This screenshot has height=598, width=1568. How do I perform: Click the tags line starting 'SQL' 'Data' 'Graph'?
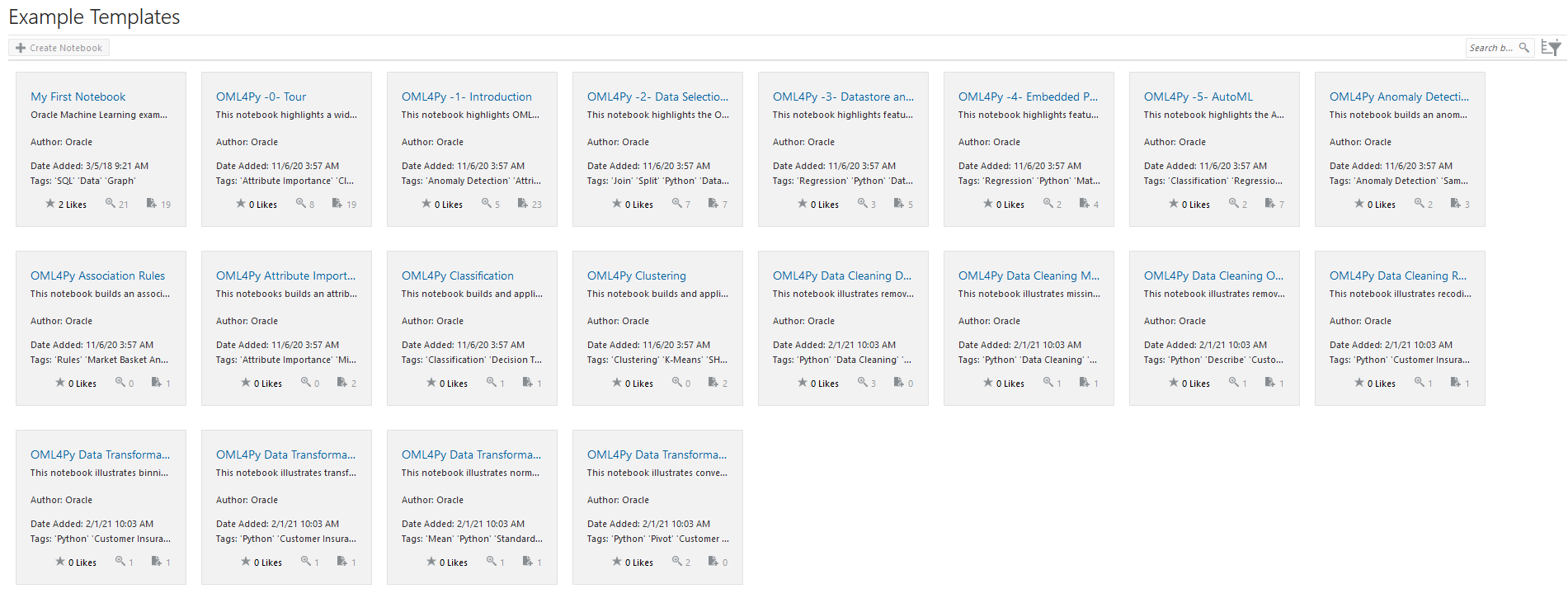(x=83, y=181)
